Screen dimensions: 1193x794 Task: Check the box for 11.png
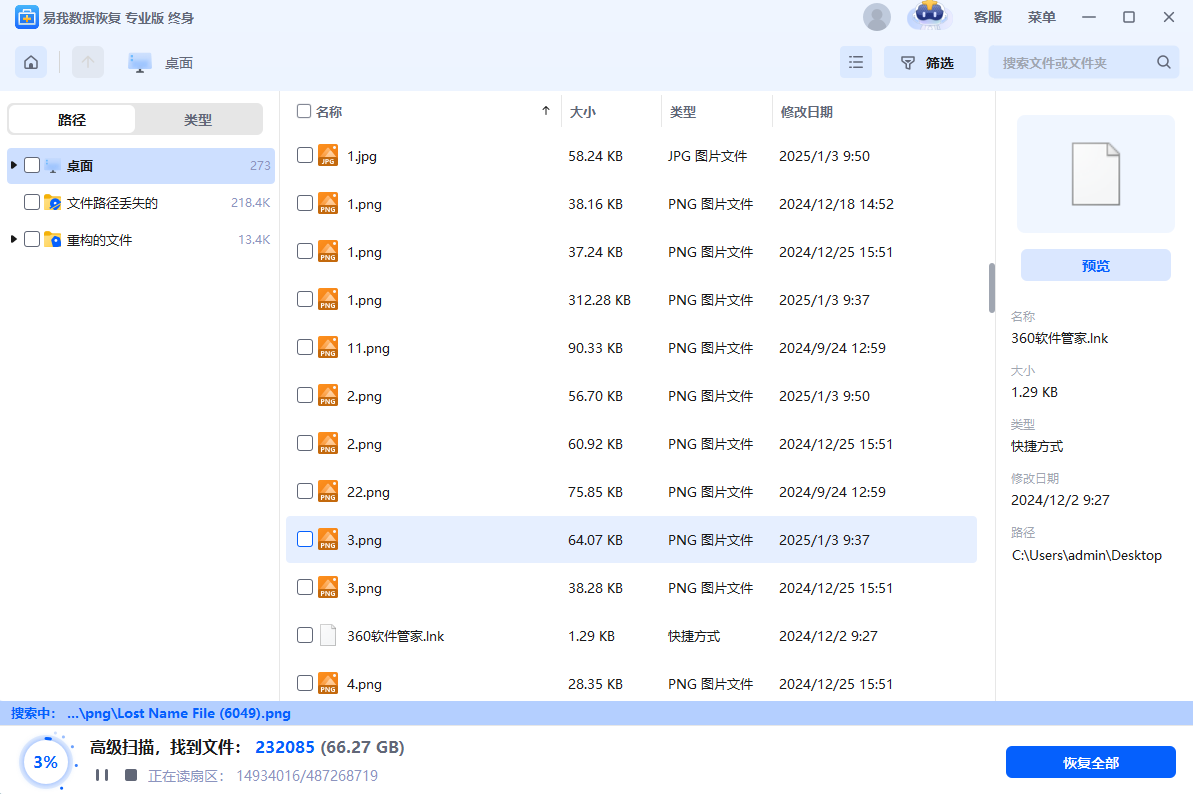pyautogui.click(x=304, y=348)
